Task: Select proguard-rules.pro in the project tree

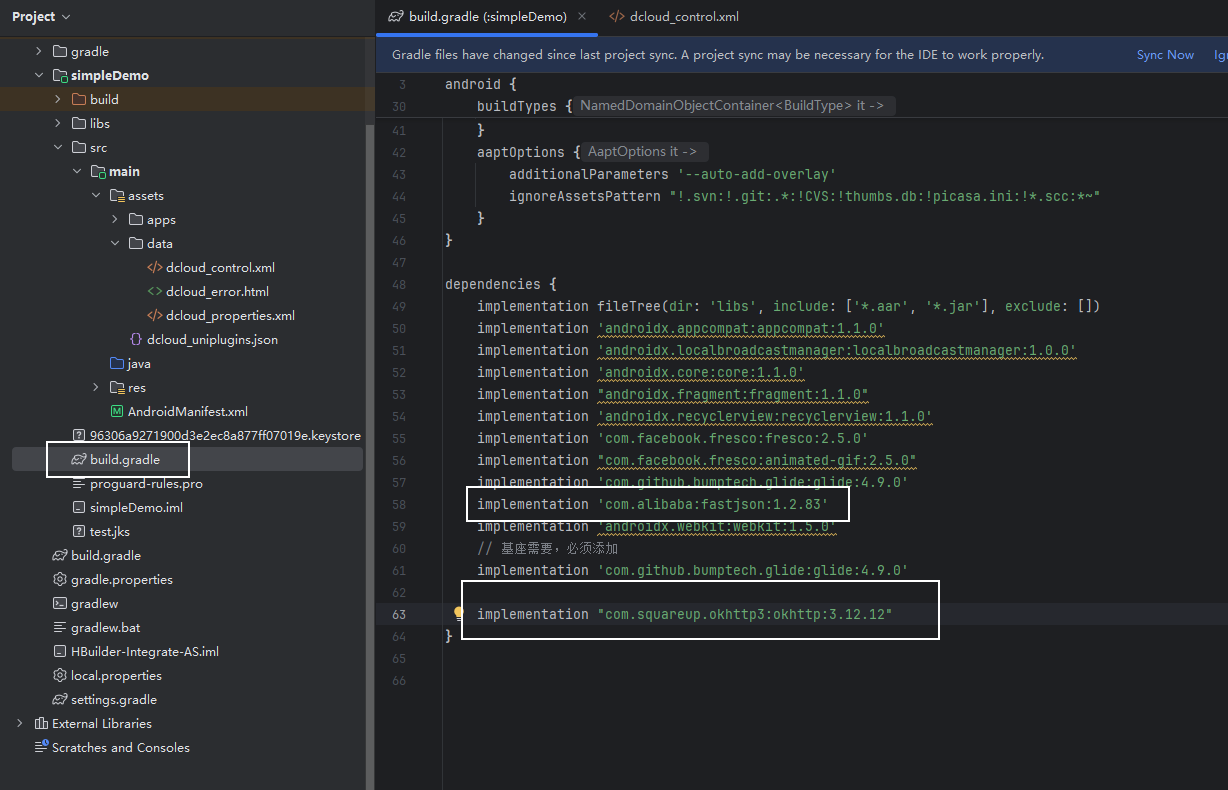Action: pos(146,483)
